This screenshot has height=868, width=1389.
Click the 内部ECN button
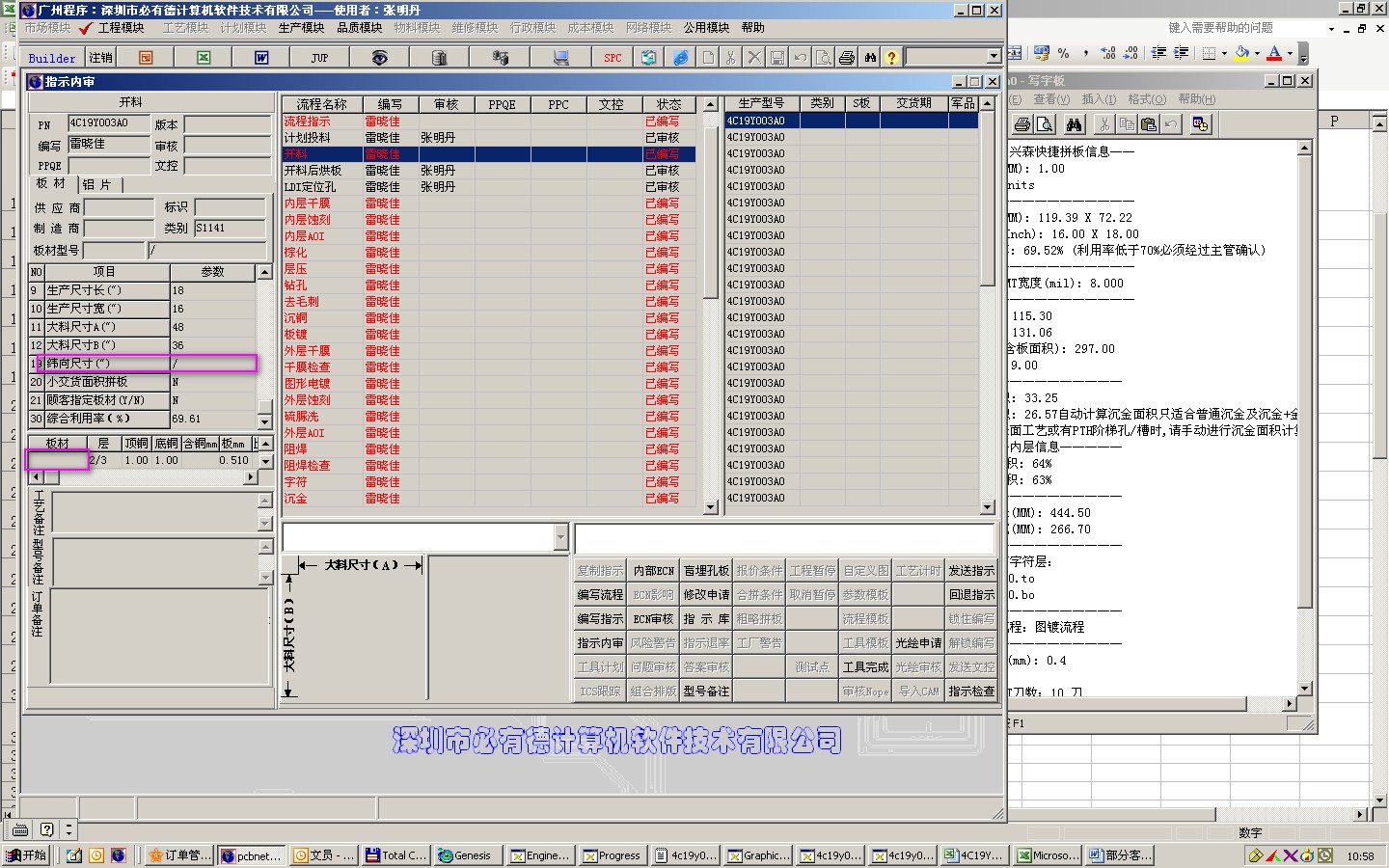coord(653,571)
